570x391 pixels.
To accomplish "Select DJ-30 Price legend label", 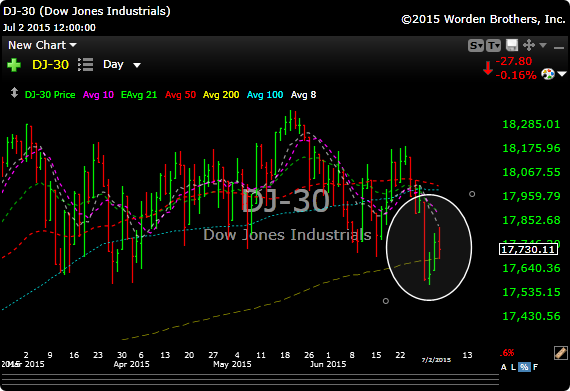I will click(x=50, y=95).
